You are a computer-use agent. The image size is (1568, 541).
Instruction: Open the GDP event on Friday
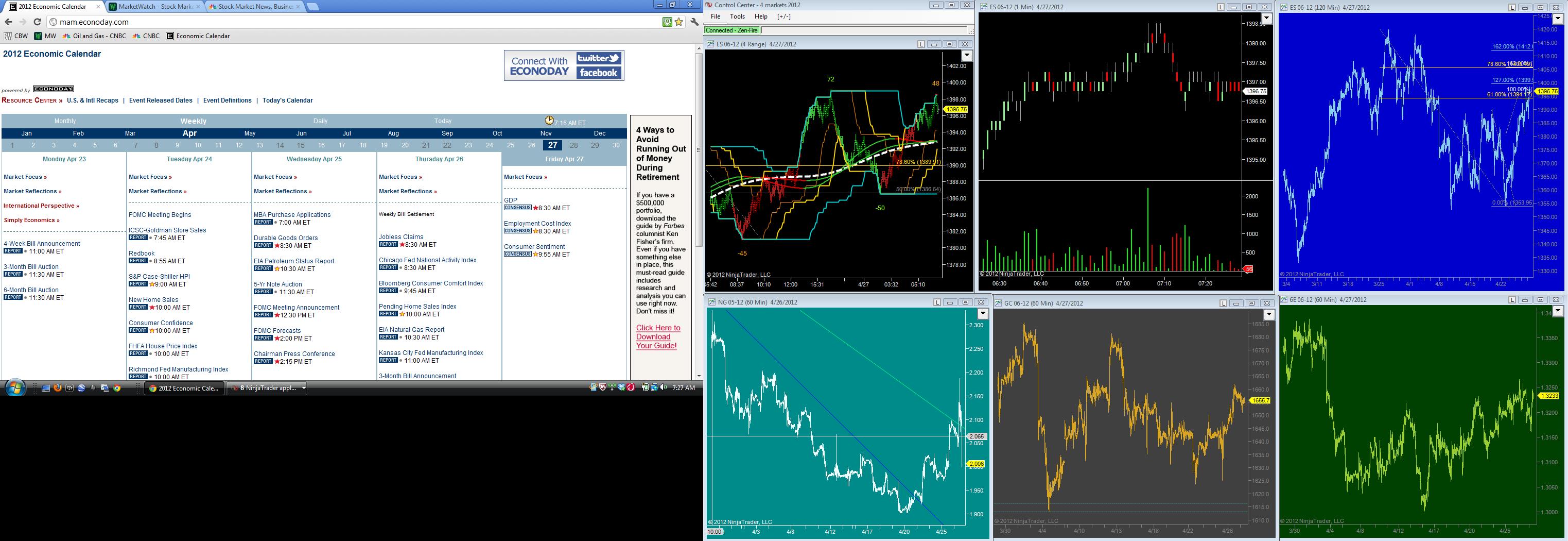(511, 200)
